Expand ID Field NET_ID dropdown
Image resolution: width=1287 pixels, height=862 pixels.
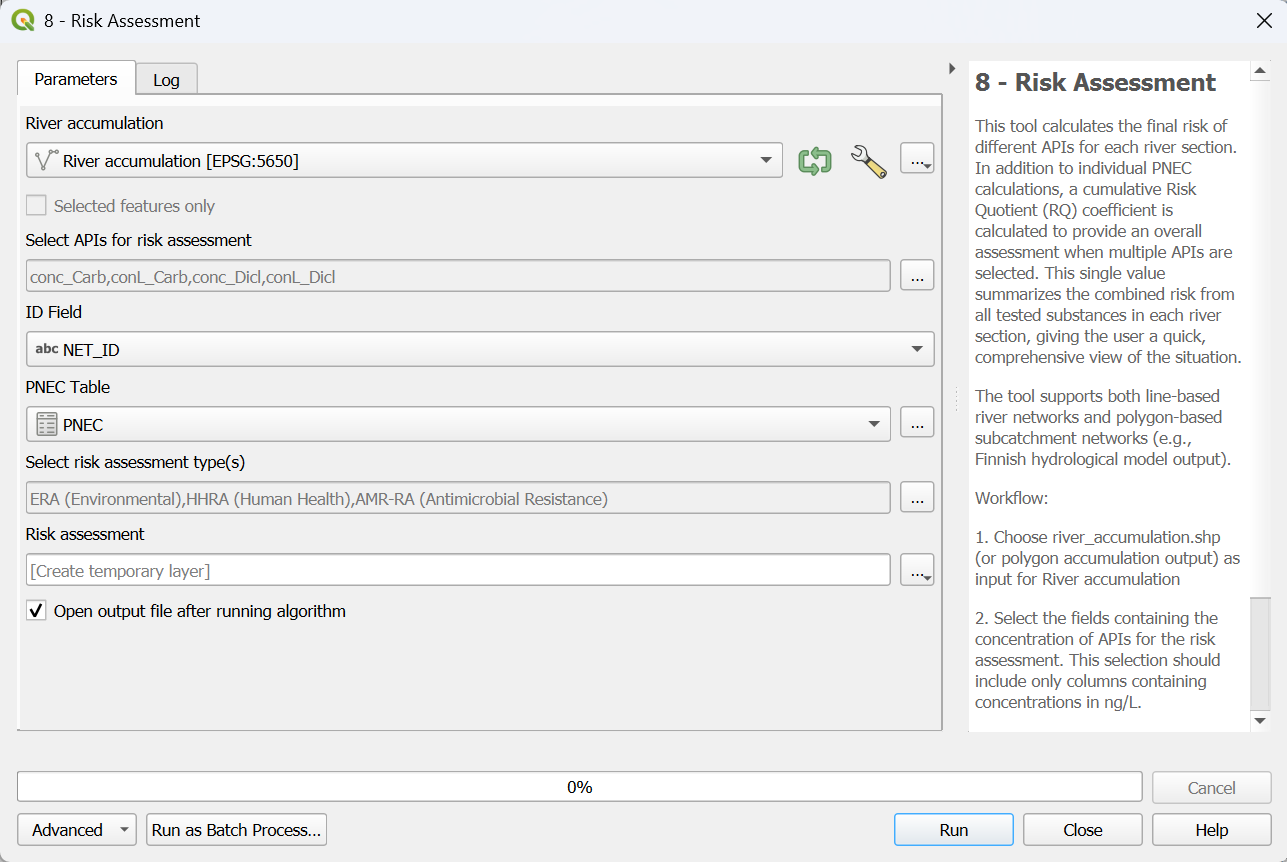click(x=480, y=349)
